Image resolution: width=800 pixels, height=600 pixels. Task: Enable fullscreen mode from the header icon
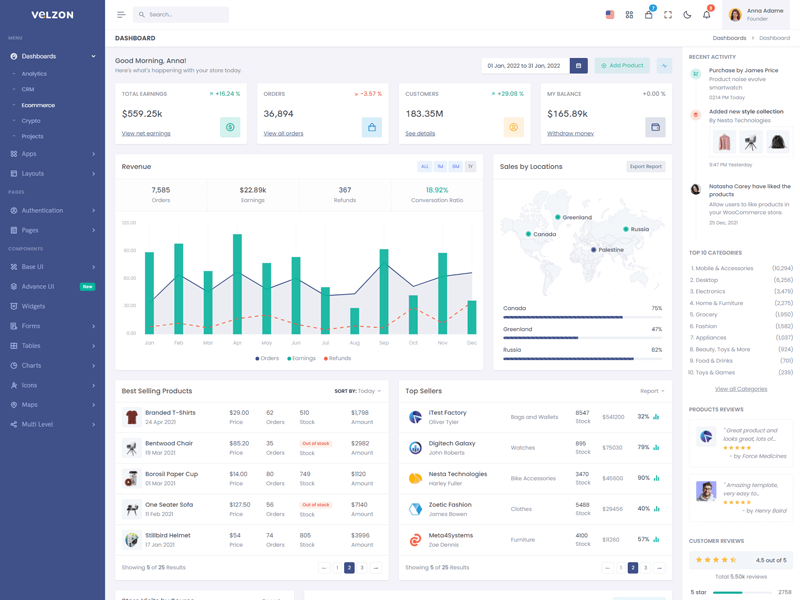(667, 14)
